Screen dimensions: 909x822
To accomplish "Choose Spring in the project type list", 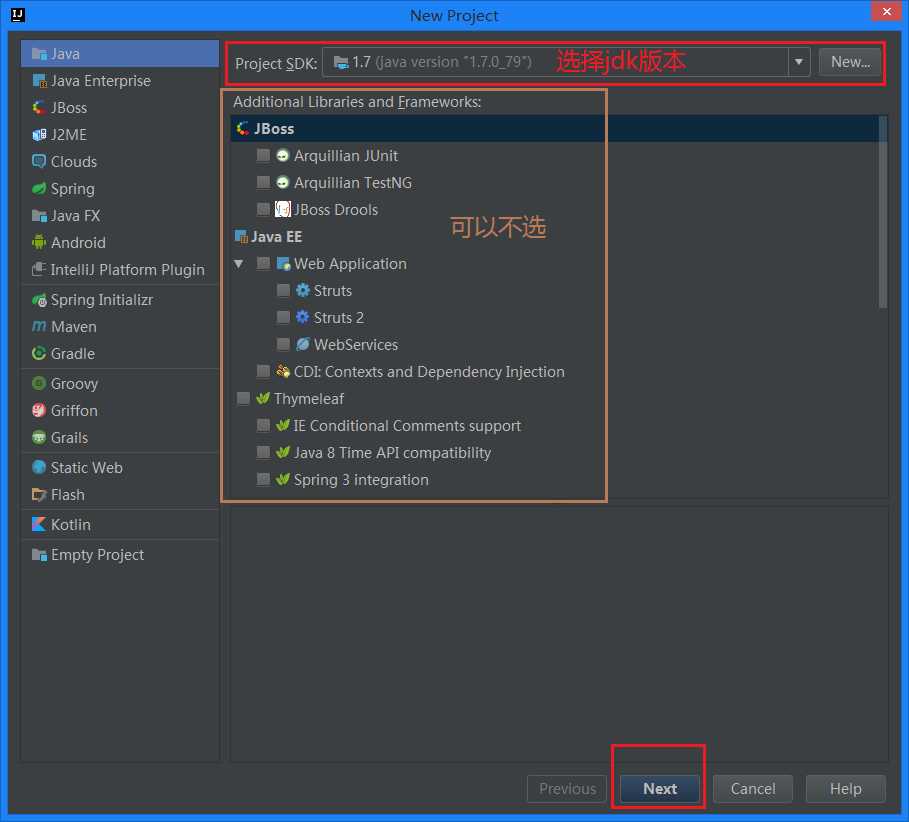I will pyautogui.click(x=119, y=188).
